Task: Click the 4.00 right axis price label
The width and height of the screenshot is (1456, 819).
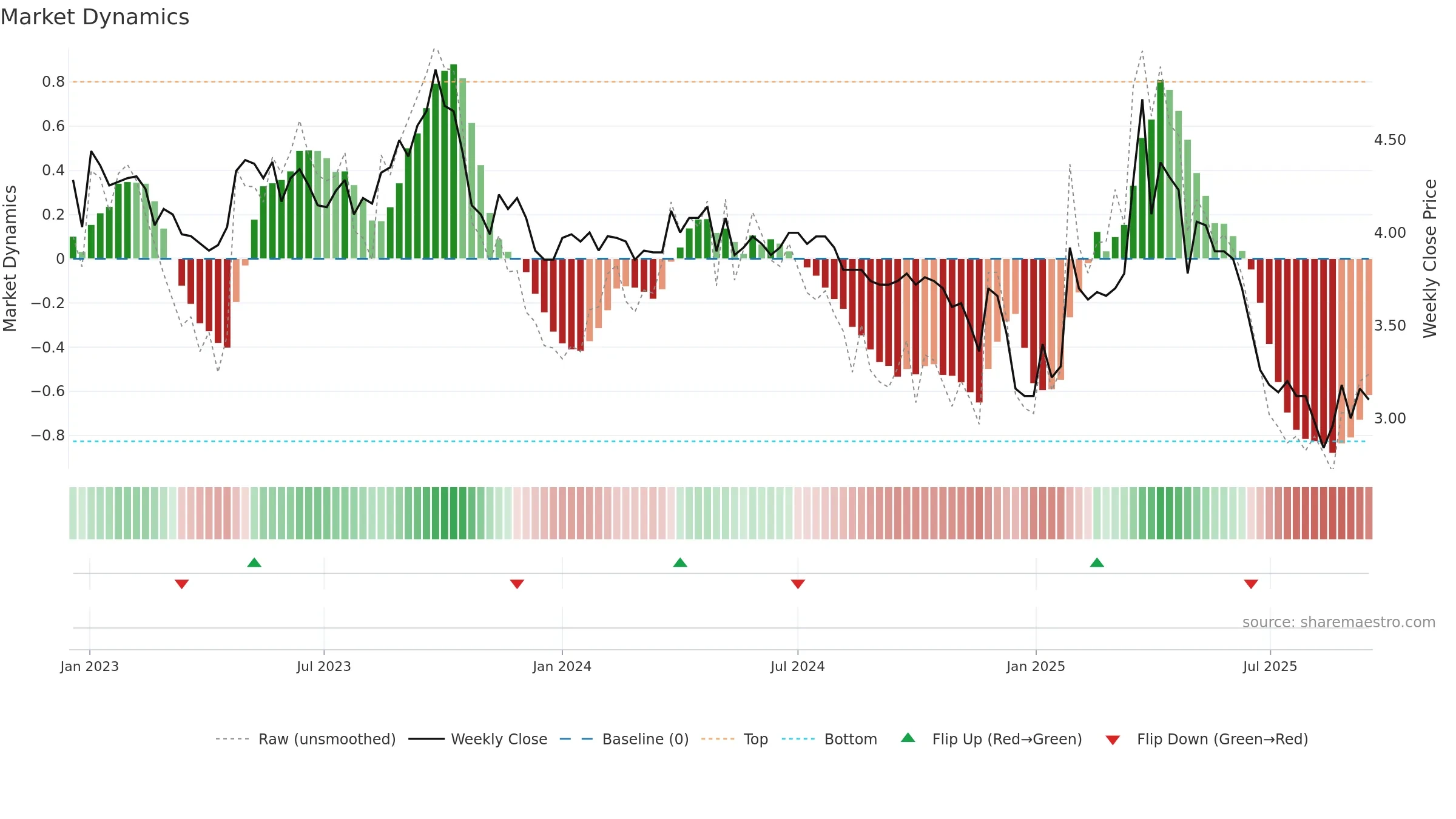Action: pos(1390,233)
